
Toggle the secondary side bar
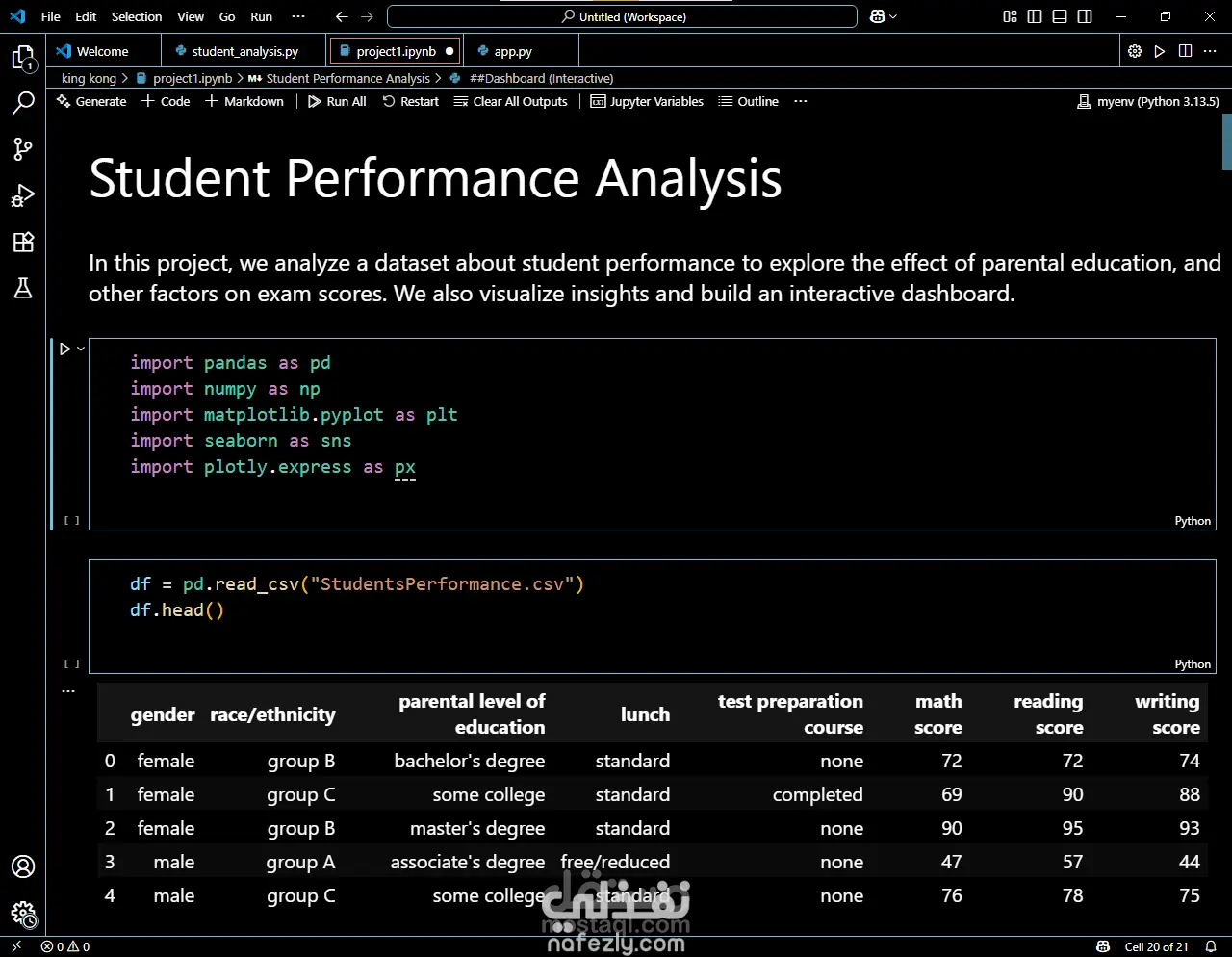tap(1085, 16)
